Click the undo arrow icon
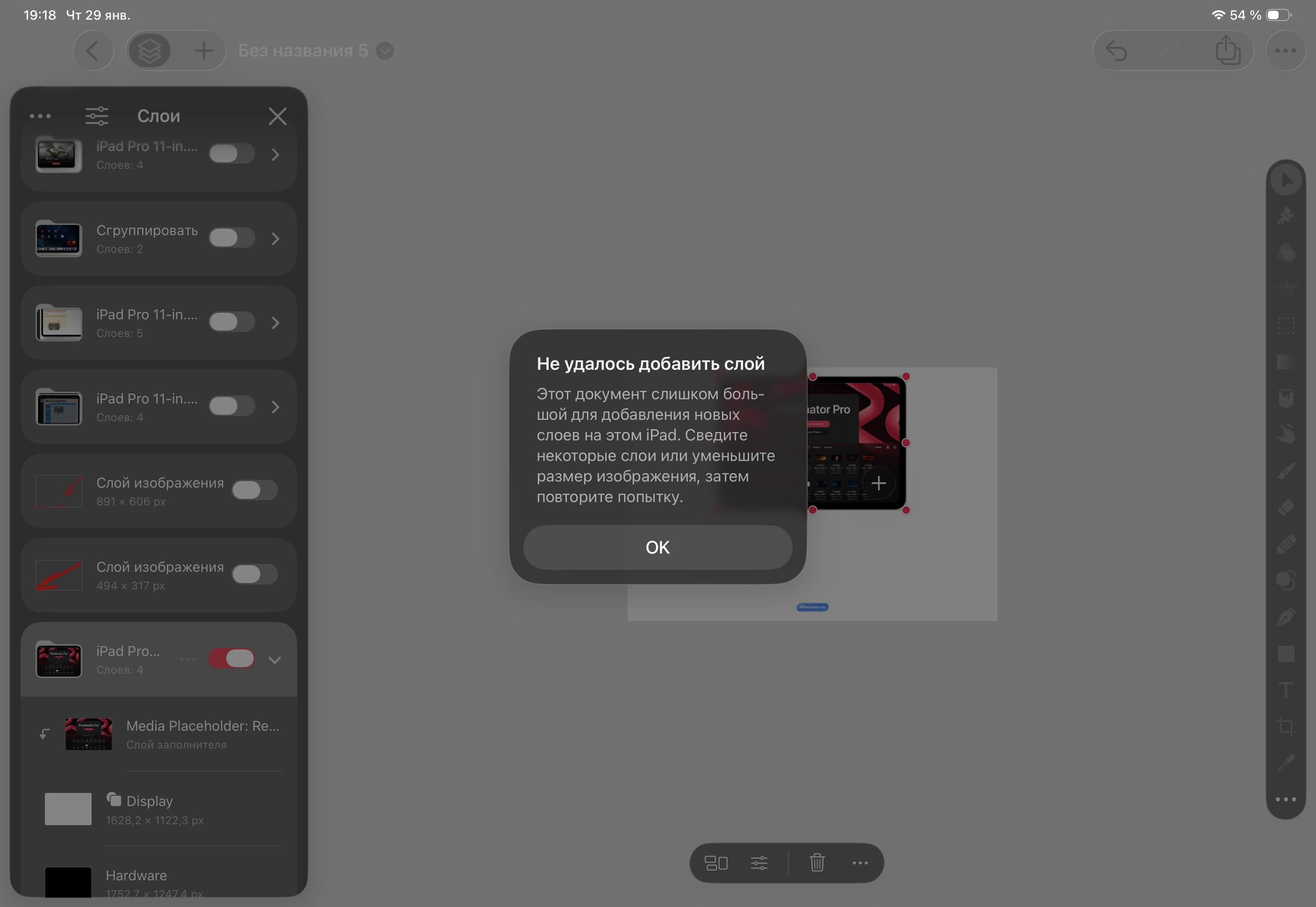Screen dimensions: 1316x907 tap(1116, 51)
